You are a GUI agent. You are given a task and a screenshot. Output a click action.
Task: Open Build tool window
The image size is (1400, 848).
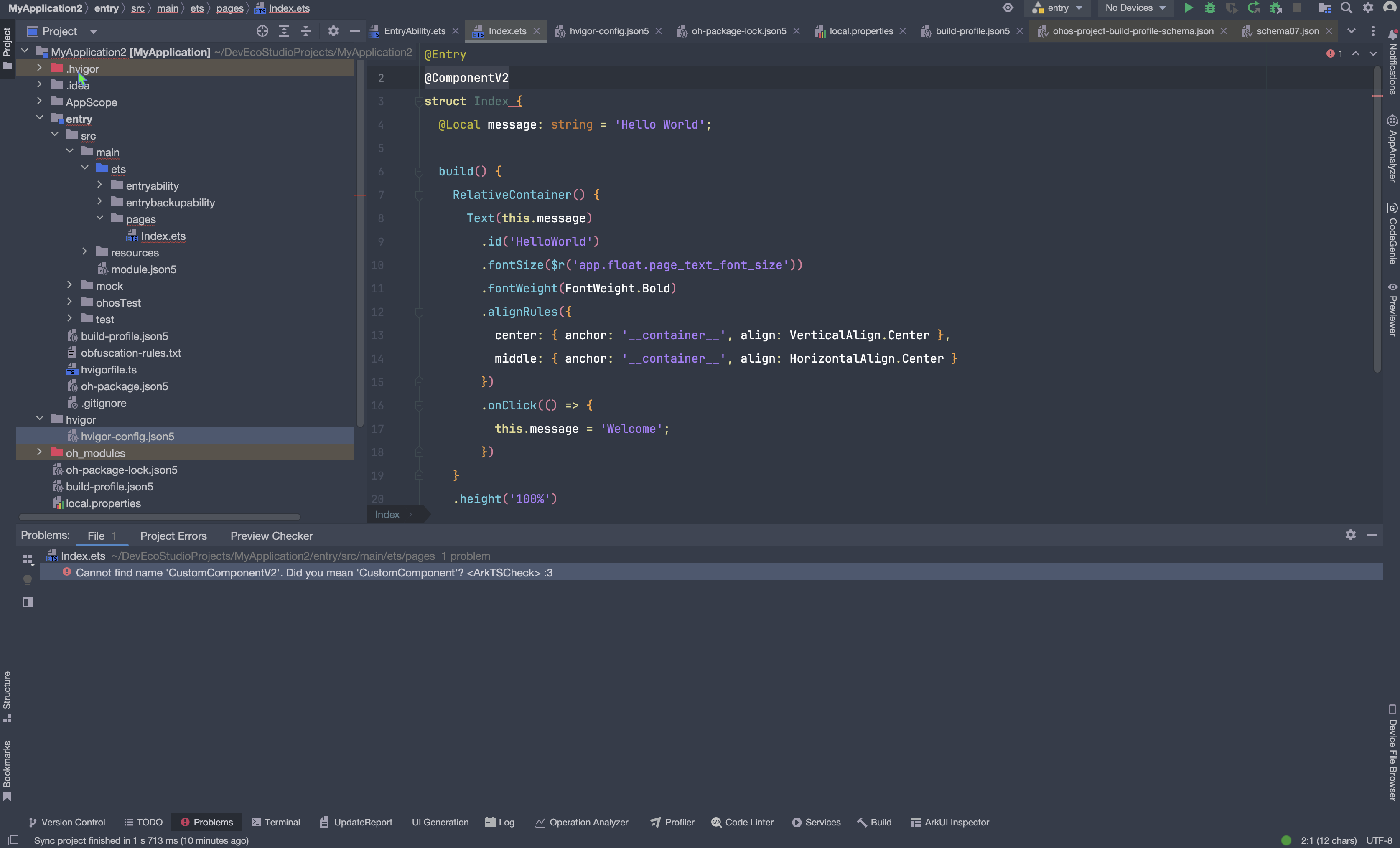point(875,822)
